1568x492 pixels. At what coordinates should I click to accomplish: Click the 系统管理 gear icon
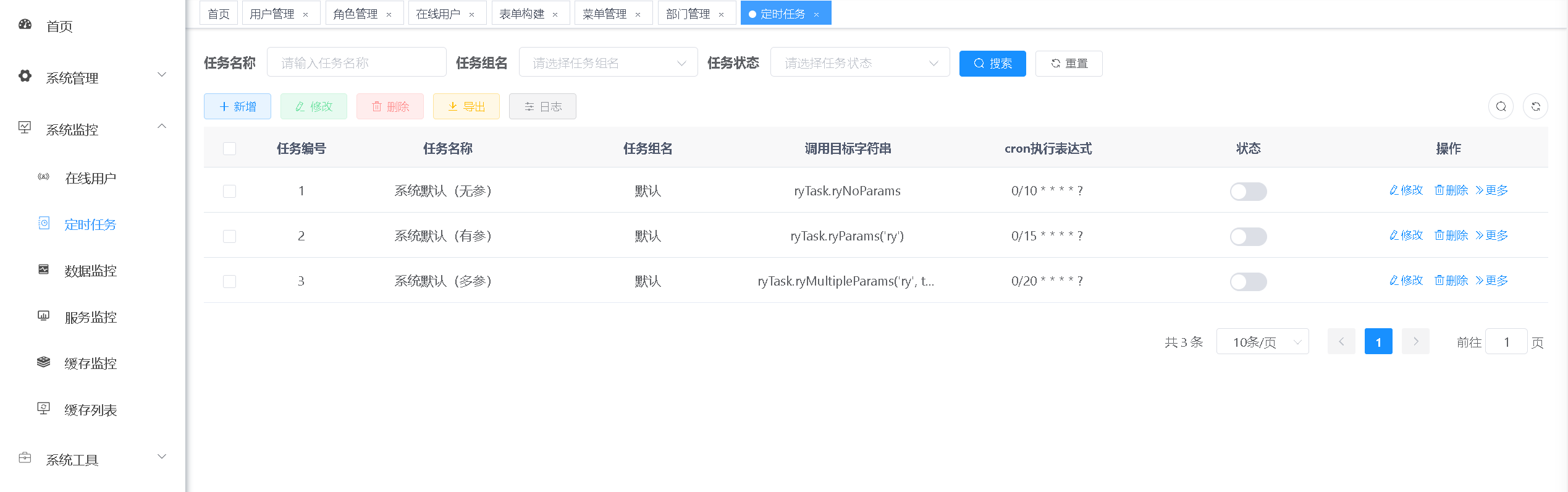25,76
